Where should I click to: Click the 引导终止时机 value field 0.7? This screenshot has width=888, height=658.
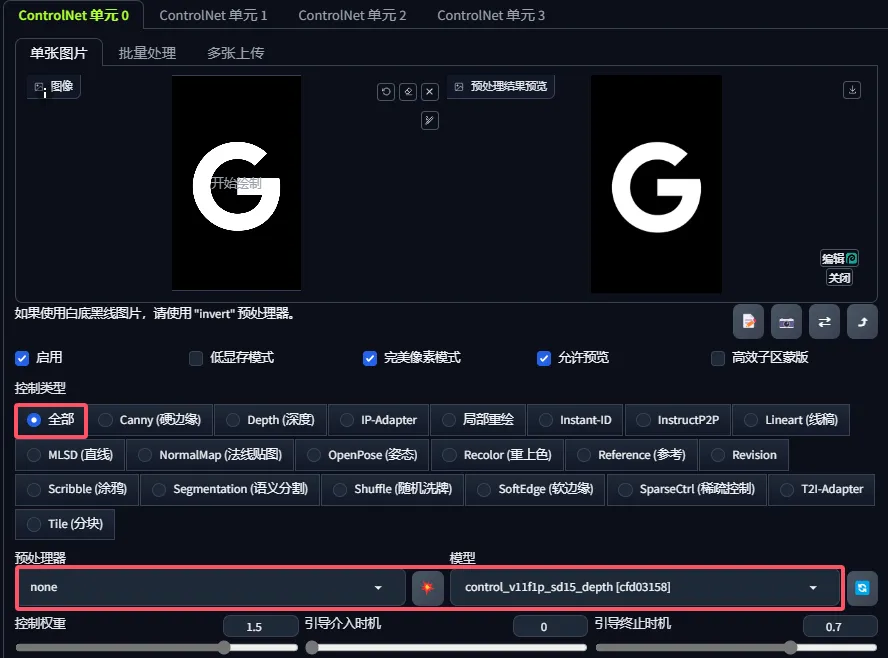[x=840, y=627]
